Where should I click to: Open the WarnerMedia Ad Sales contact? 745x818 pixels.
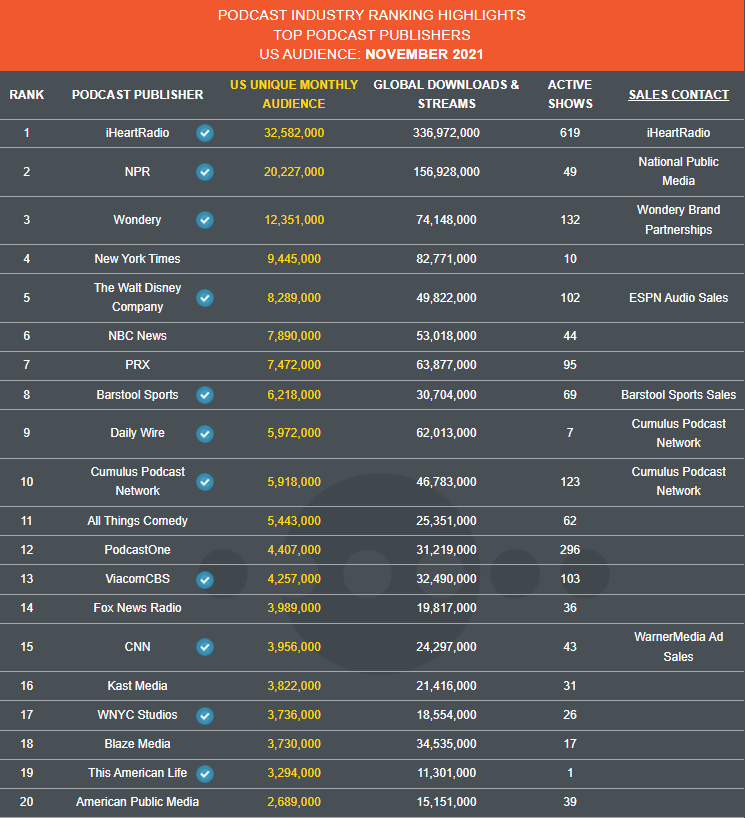click(x=678, y=646)
